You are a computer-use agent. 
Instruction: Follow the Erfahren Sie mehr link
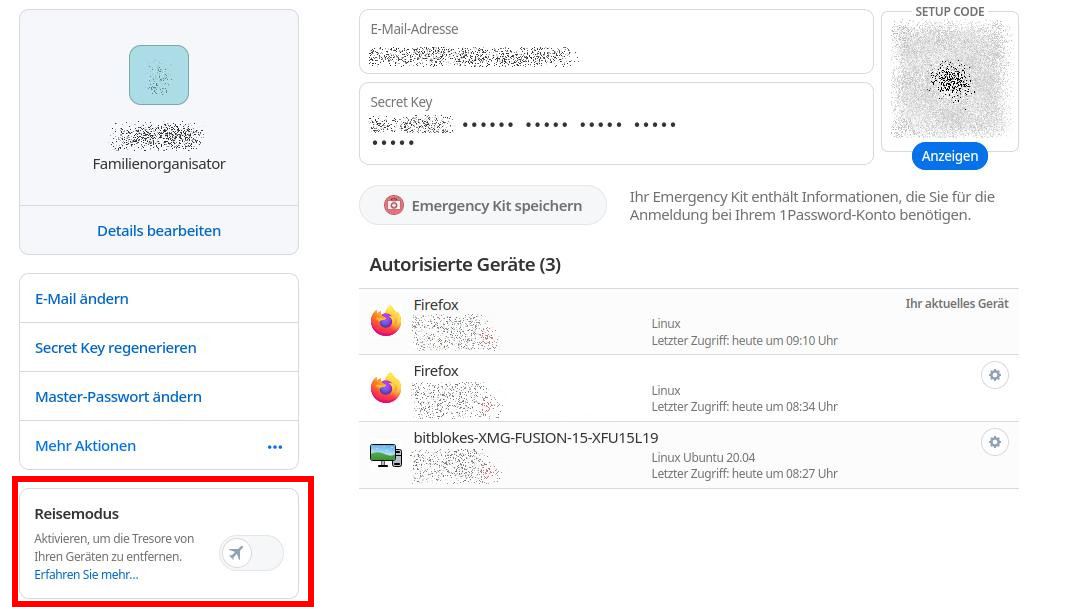coord(86,574)
